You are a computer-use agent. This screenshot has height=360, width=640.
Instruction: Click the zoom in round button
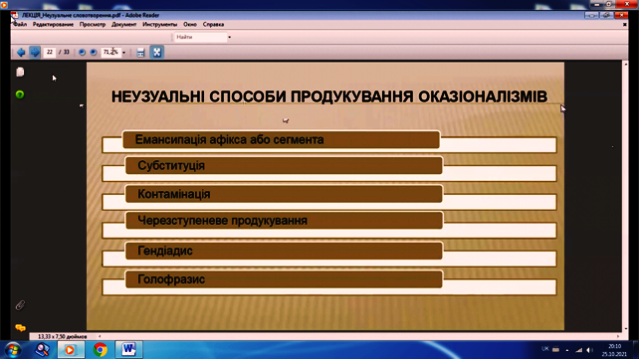[93, 52]
